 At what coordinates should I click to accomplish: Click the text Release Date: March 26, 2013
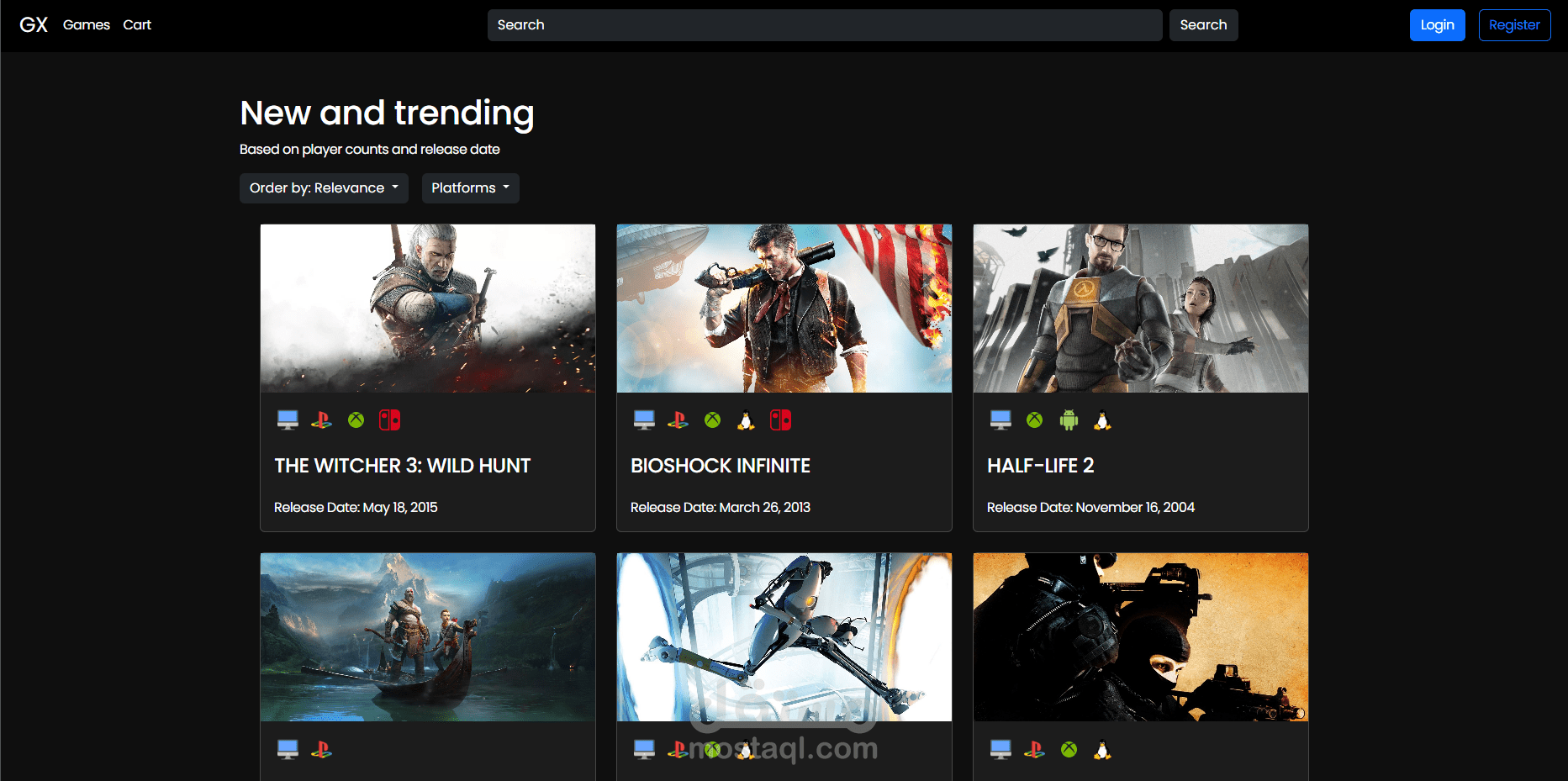[x=721, y=508]
